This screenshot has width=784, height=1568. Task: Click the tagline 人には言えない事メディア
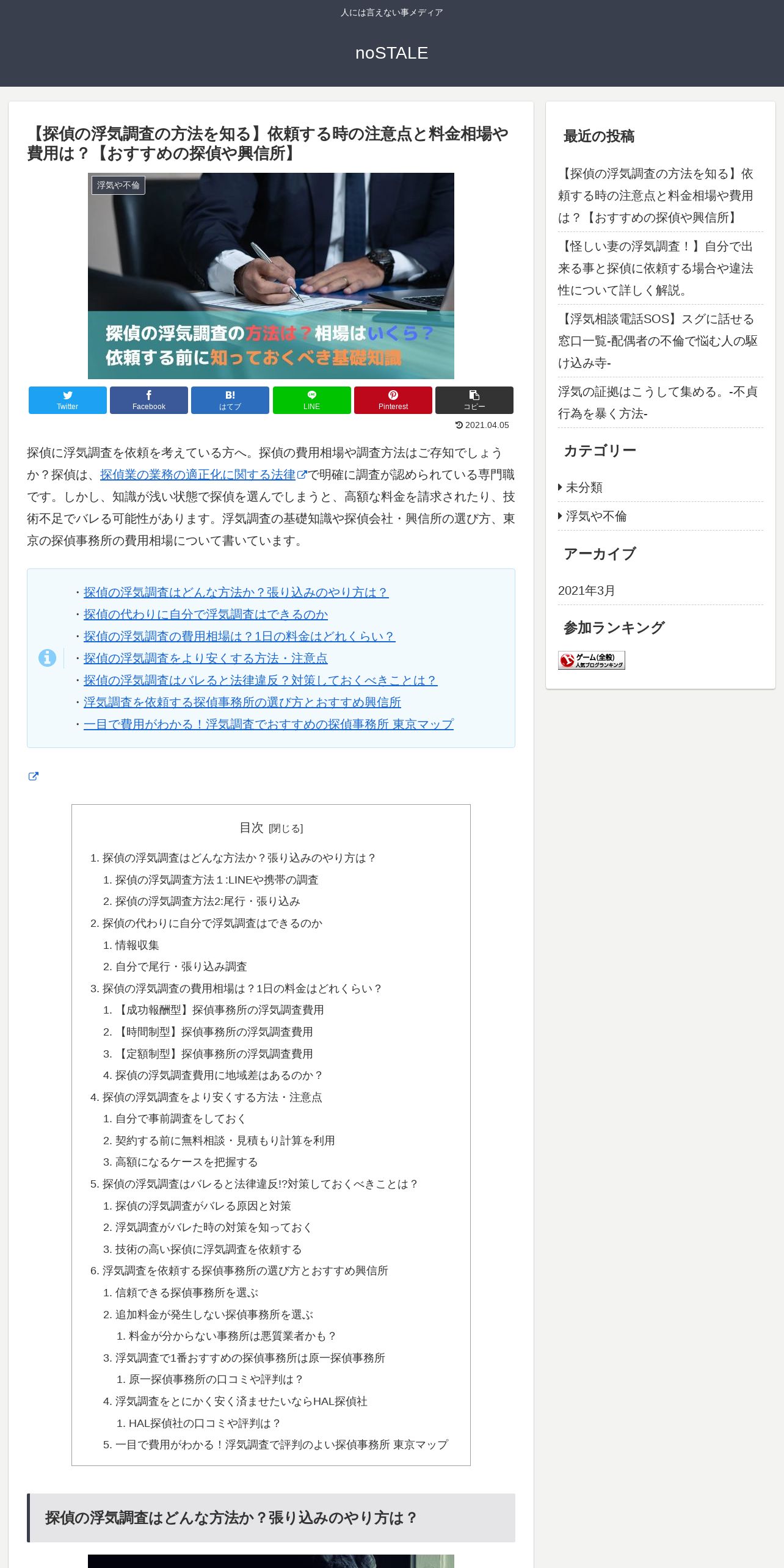[392, 12]
